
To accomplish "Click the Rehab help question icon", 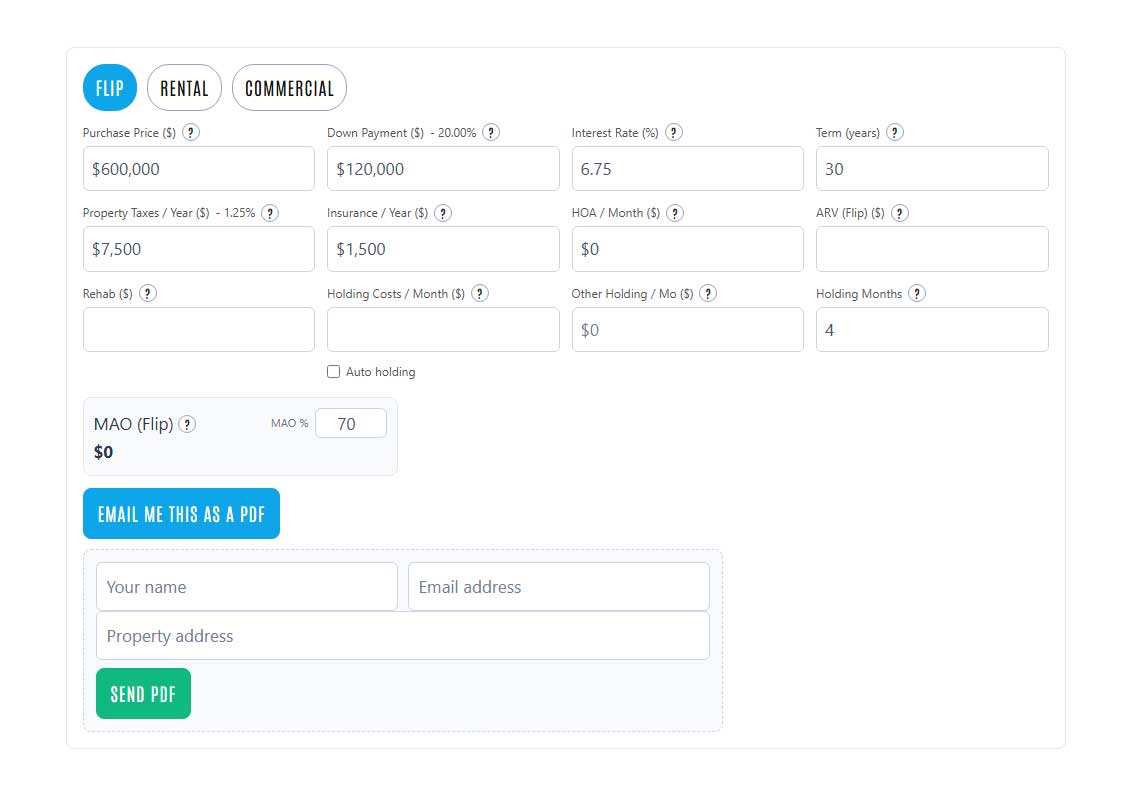I will click(x=148, y=293).
